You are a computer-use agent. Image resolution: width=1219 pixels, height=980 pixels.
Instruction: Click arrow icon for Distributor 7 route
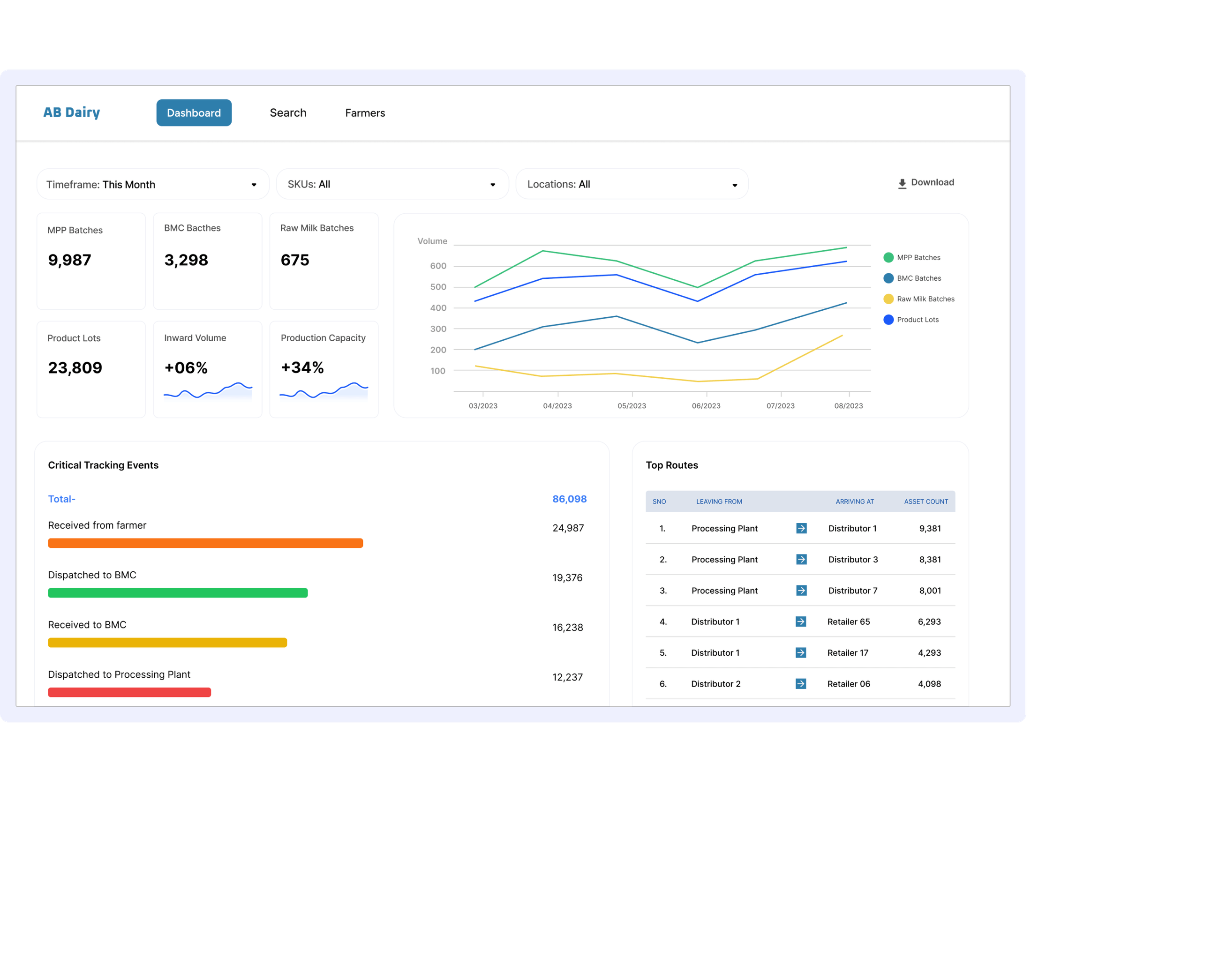801,591
